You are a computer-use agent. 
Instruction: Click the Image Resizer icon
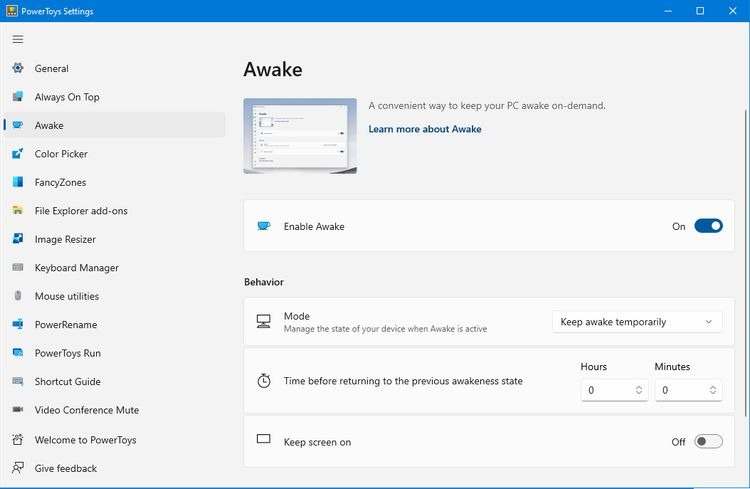[x=18, y=239]
